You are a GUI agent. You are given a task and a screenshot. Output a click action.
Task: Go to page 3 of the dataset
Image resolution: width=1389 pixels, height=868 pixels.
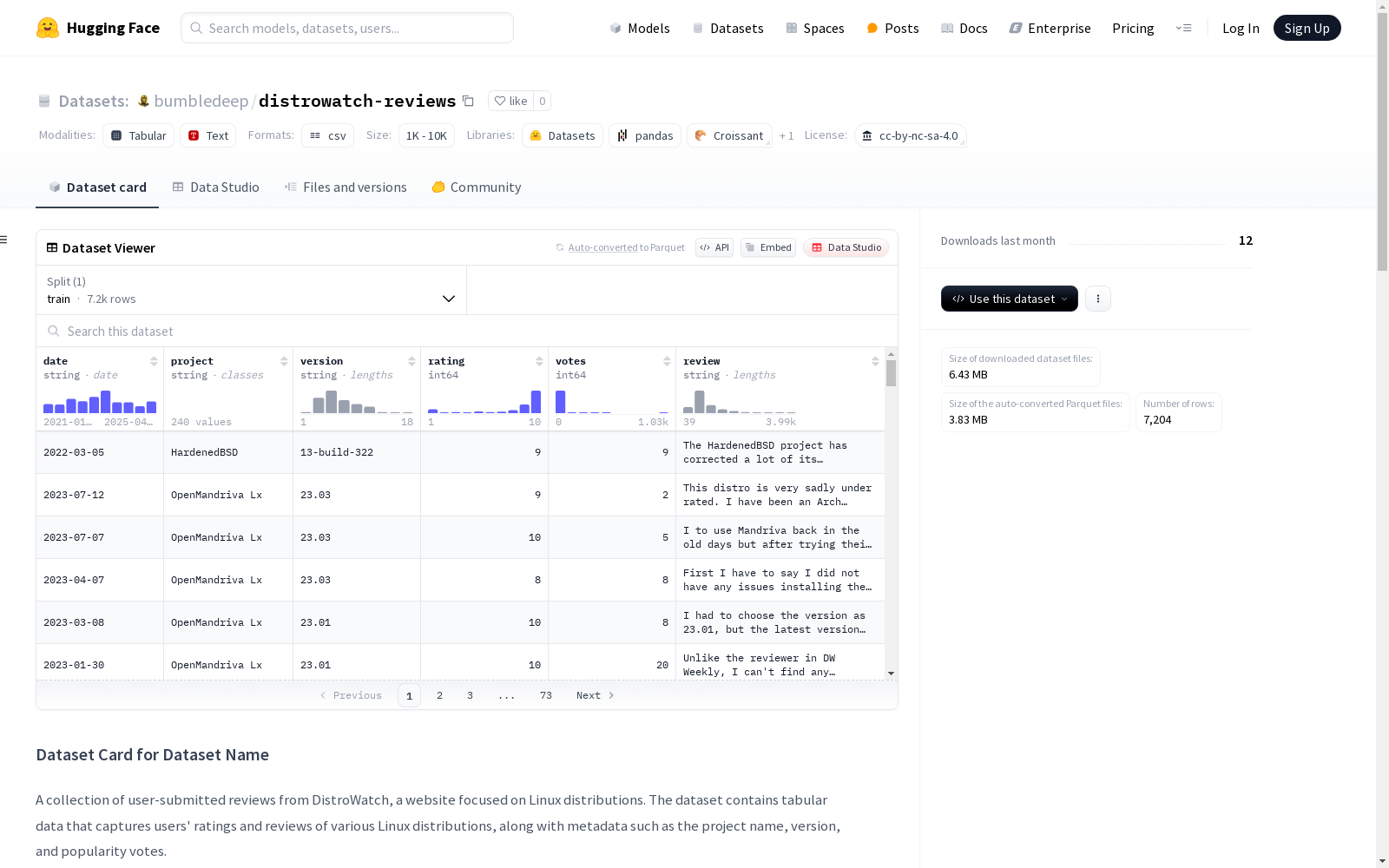point(471,695)
